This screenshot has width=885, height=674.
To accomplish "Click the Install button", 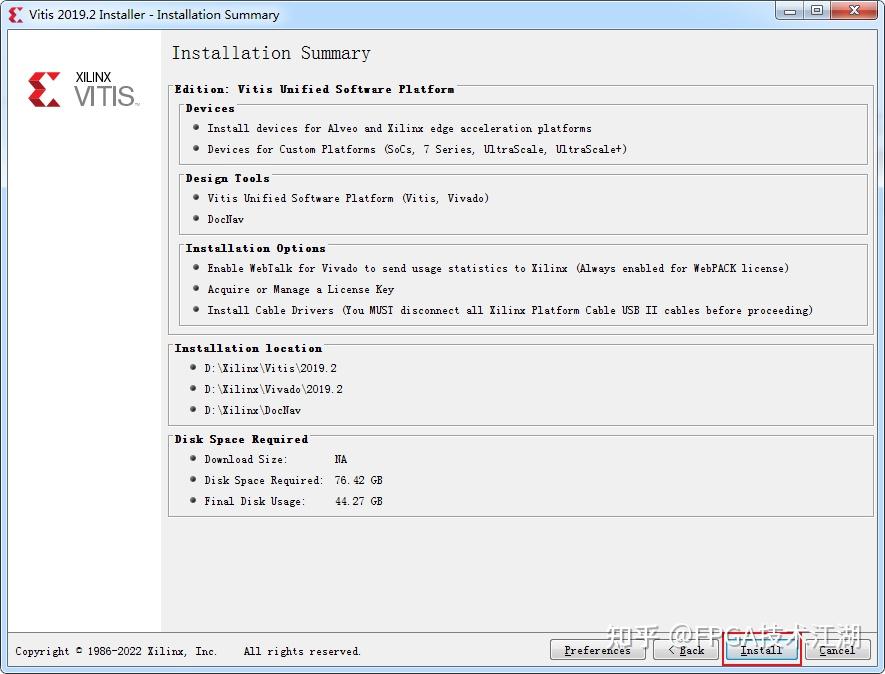I will (x=761, y=650).
